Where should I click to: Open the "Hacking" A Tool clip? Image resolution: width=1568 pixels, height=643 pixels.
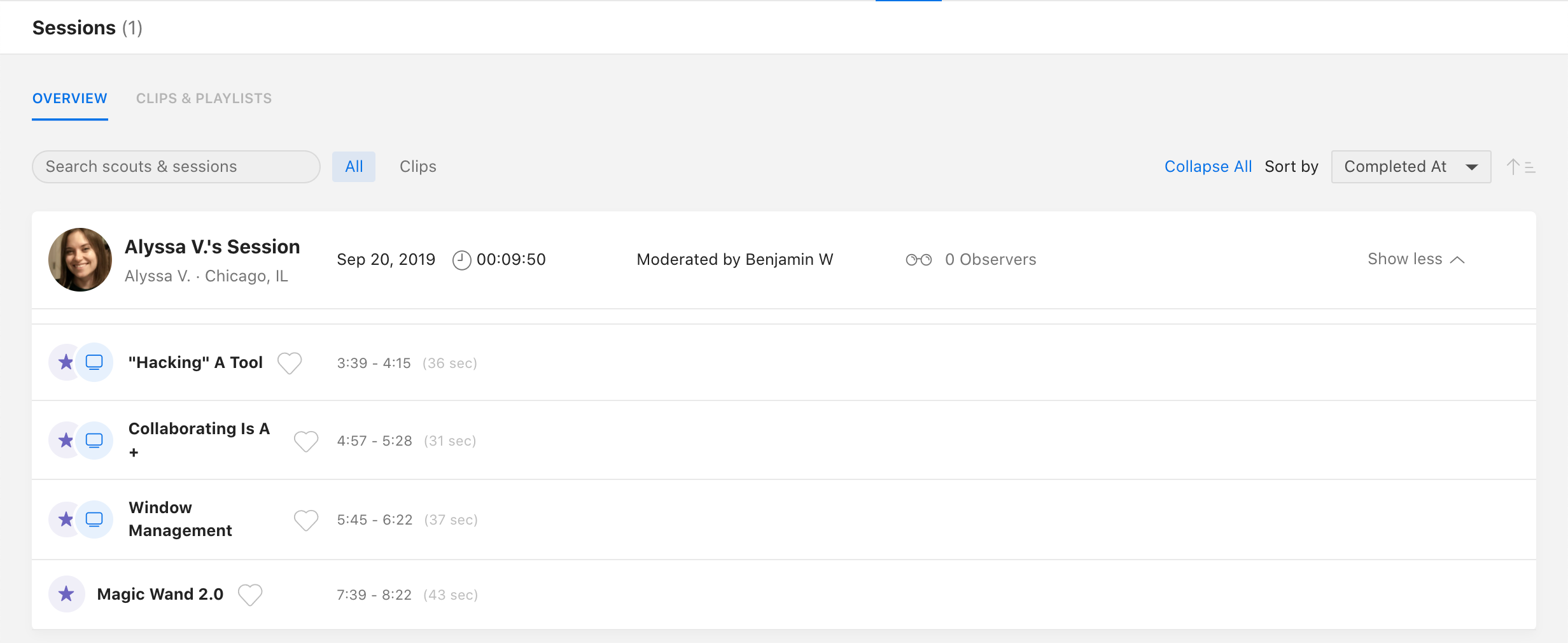pos(195,363)
